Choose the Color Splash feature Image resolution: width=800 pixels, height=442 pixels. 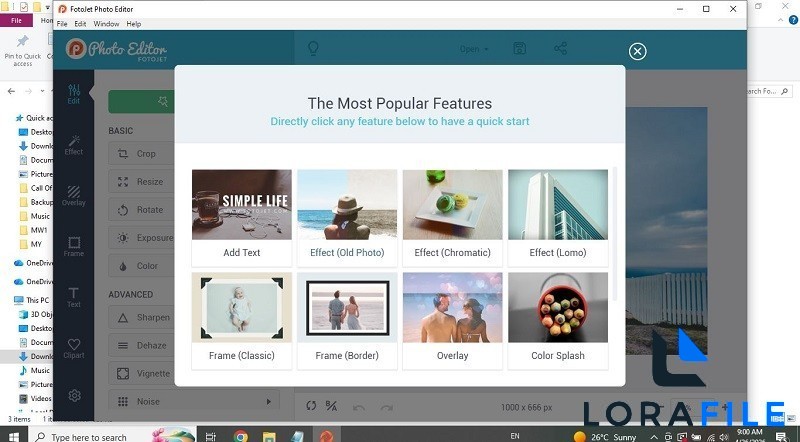point(558,321)
